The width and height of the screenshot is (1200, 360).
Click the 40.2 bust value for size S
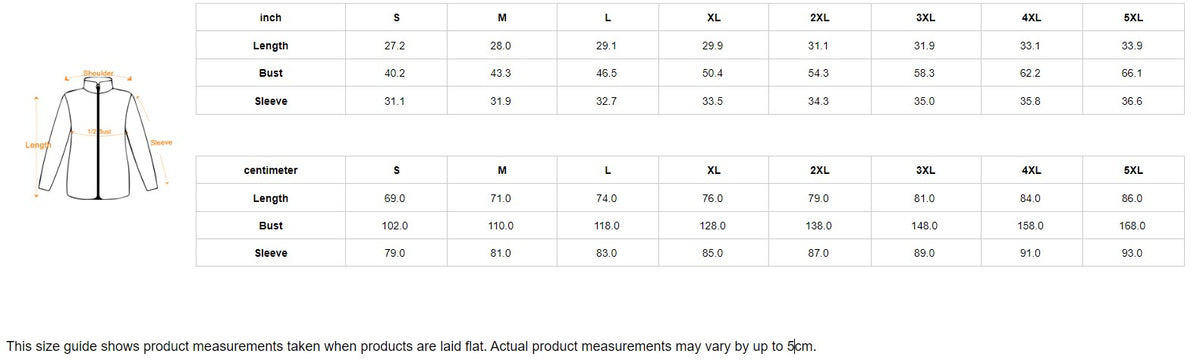(x=395, y=73)
